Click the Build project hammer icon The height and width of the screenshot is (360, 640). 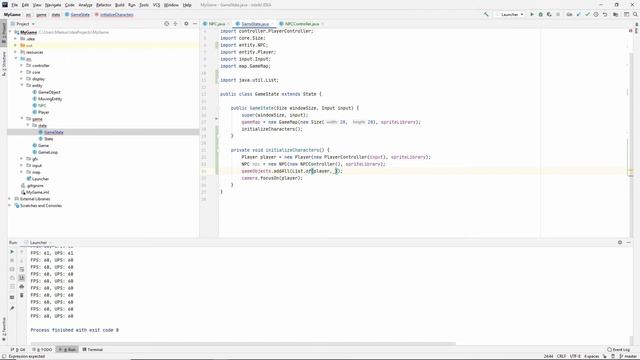tap(486, 14)
